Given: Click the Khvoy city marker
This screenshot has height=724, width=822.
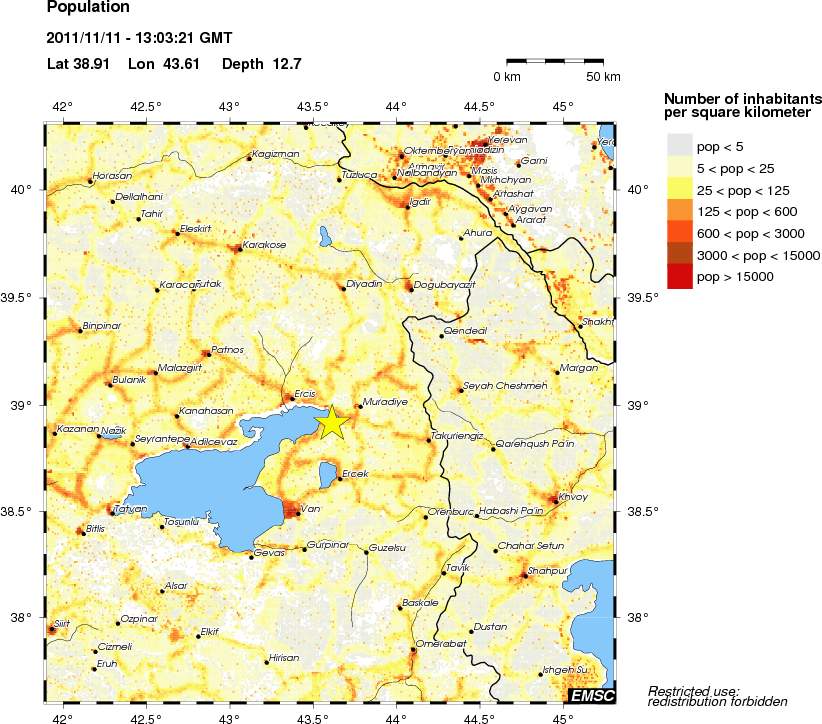Looking at the screenshot, I should tap(554, 499).
